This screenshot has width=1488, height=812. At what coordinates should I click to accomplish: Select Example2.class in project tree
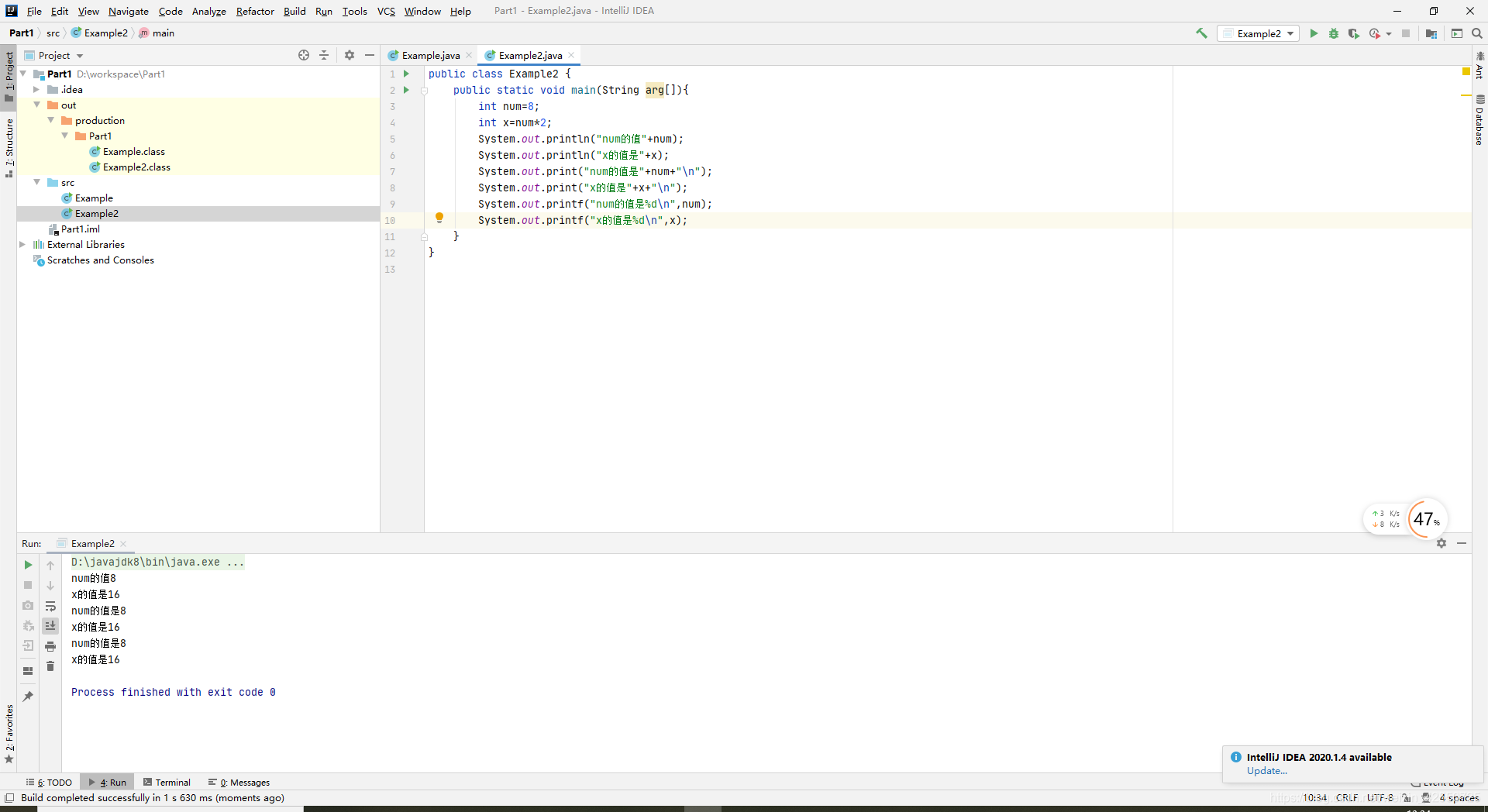click(136, 167)
